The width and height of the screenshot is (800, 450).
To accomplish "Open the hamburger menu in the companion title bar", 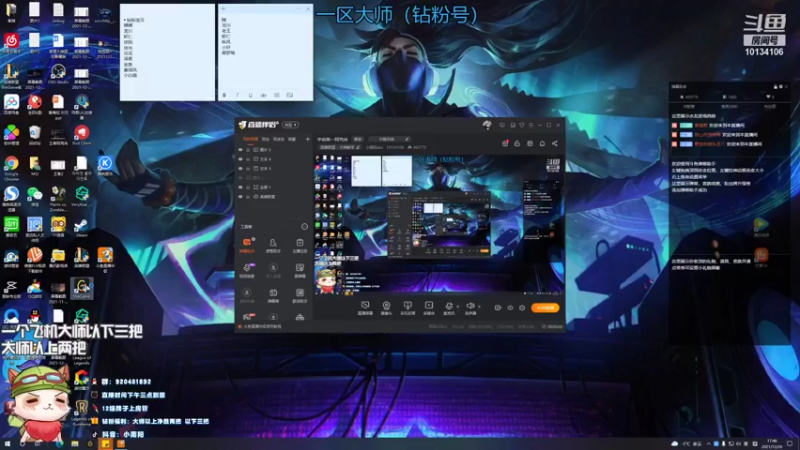I will pos(531,125).
